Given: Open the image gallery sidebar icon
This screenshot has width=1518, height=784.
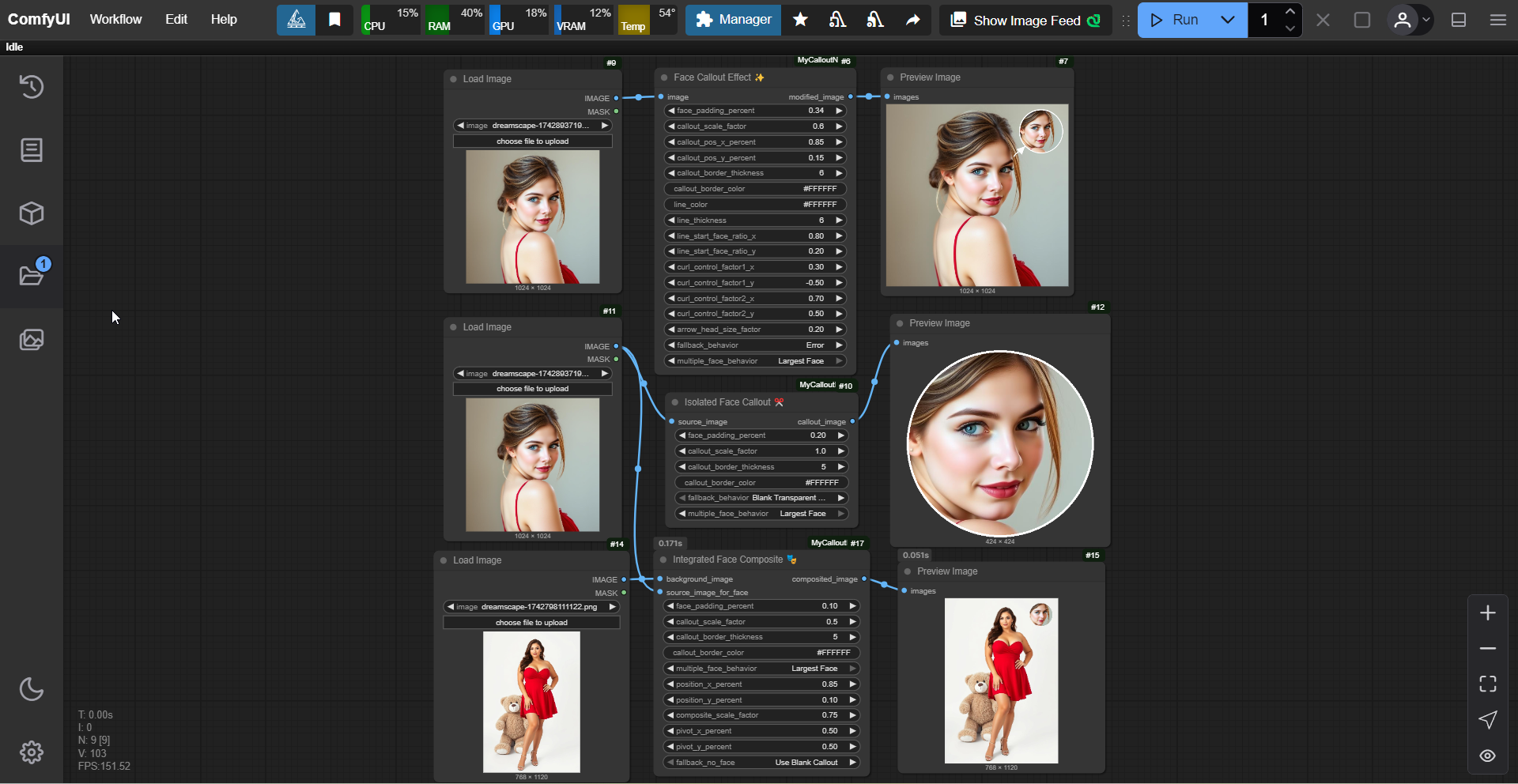Looking at the screenshot, I should pyautogui.click(x=32, y=340).
